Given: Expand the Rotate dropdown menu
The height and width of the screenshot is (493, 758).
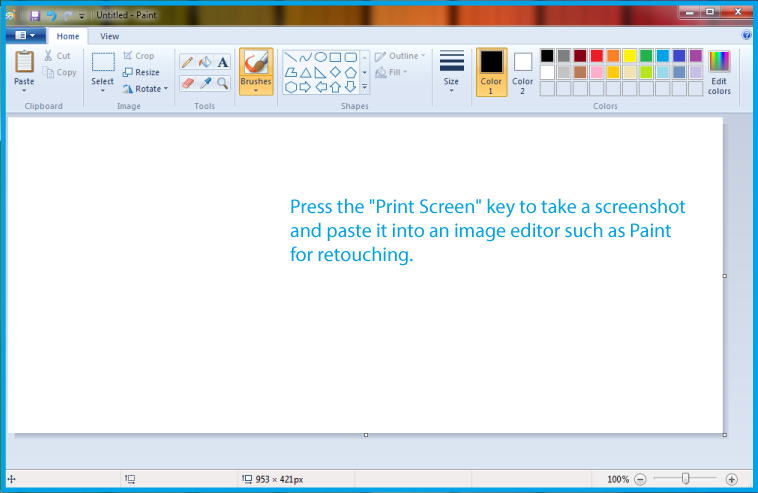Looking at the screenshot, I should coord(142,89).
